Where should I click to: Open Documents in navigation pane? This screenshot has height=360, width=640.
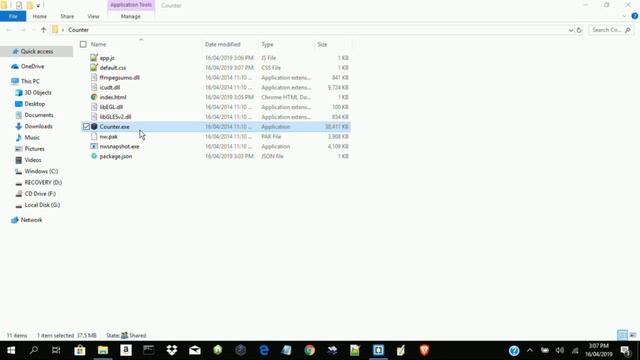click(39, 115)
